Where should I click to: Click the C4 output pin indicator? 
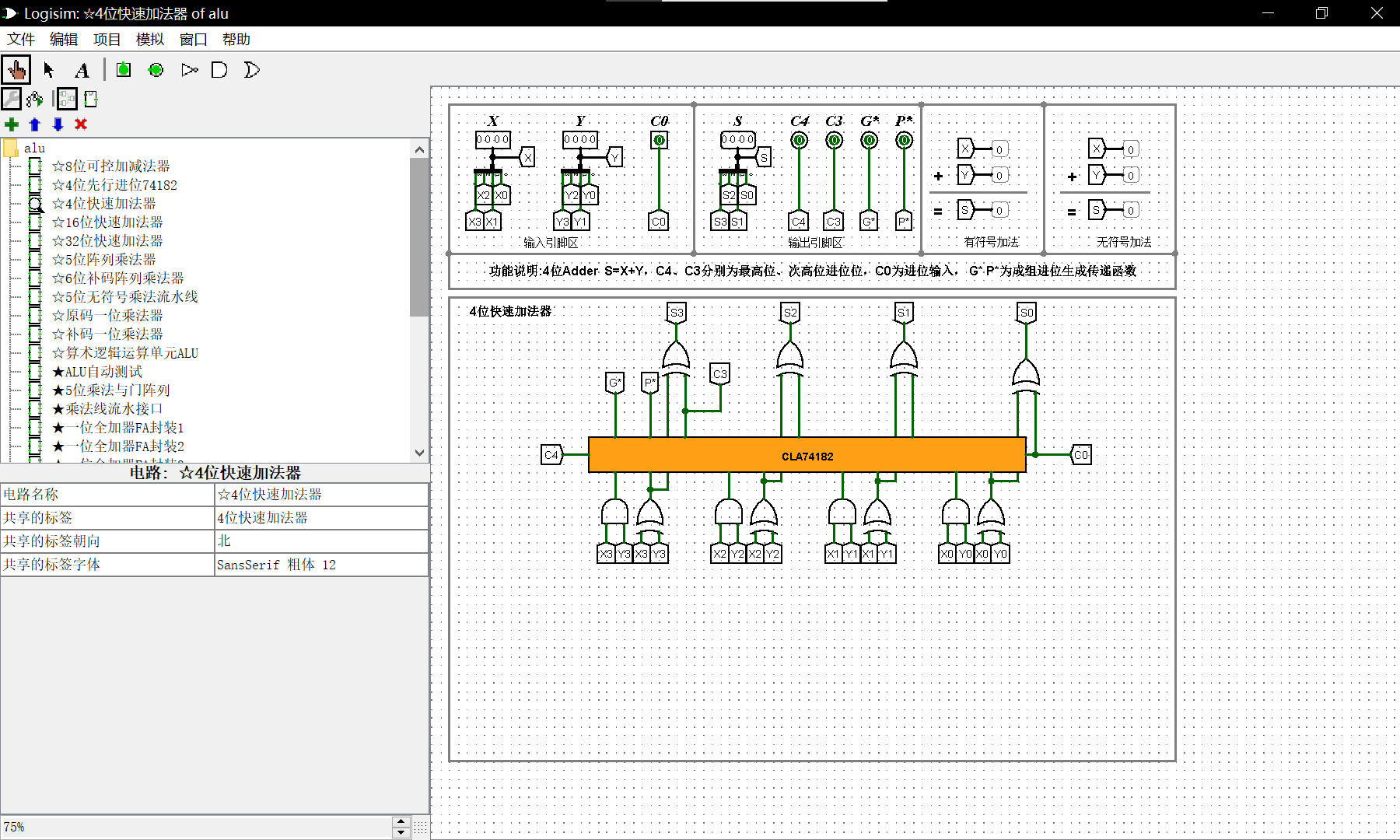(799, 140)
